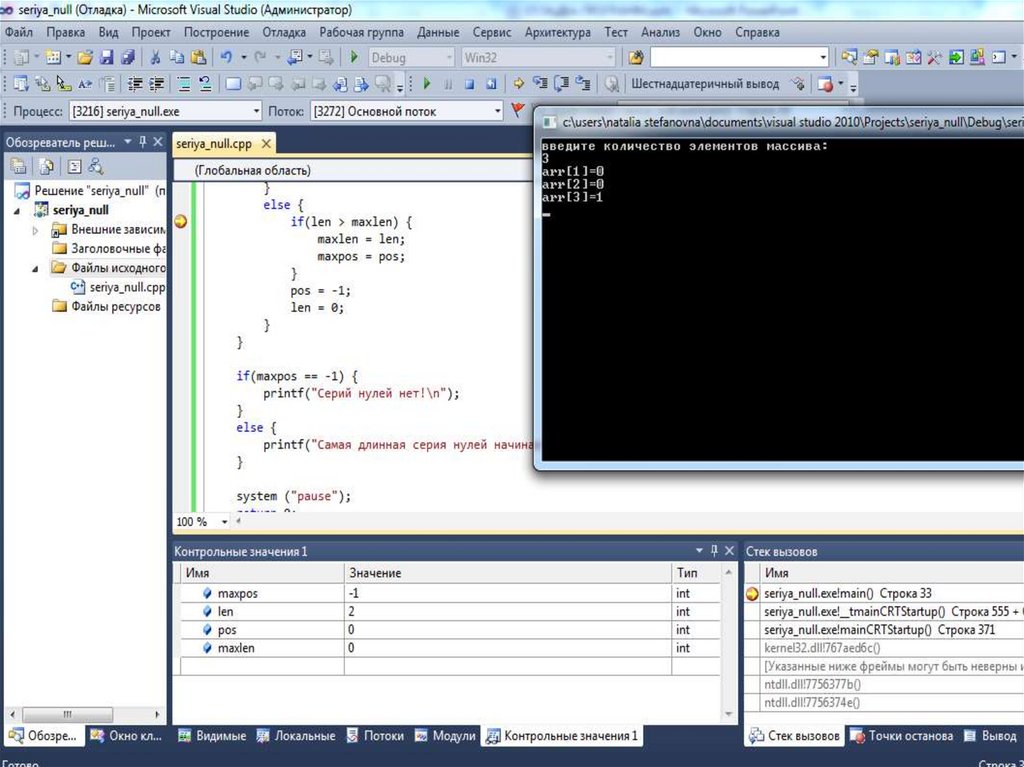The width and height of the screenshot is (1024, 767).
Task: Pause execution with Break All icon
Action: tap(447, 84)
